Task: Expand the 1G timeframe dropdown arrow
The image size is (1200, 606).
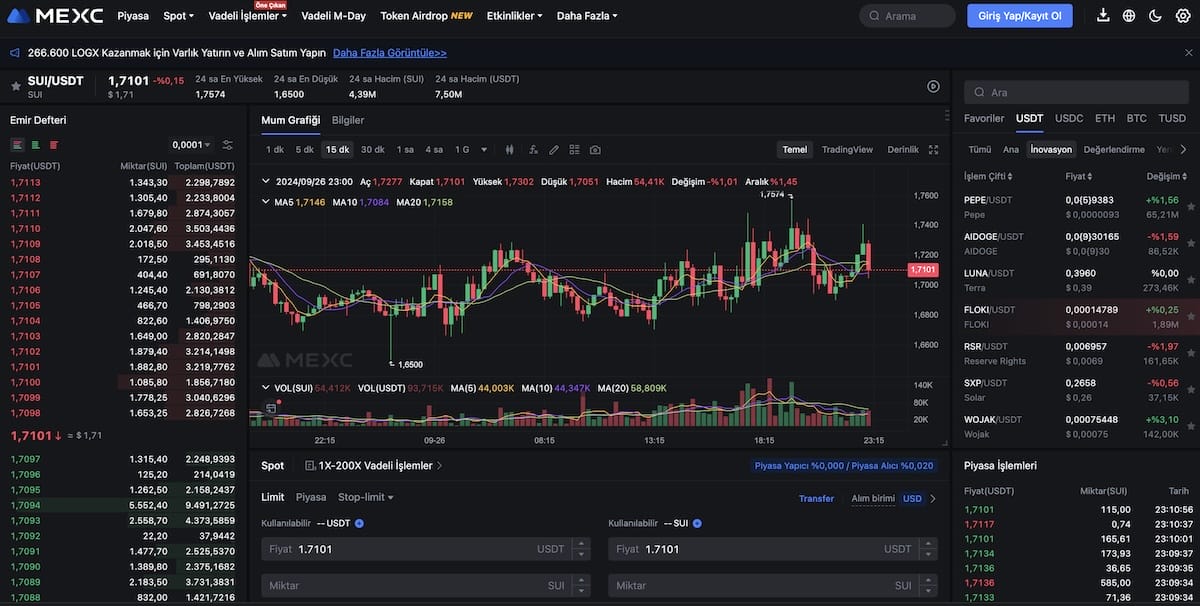Action: coord(485,148)
